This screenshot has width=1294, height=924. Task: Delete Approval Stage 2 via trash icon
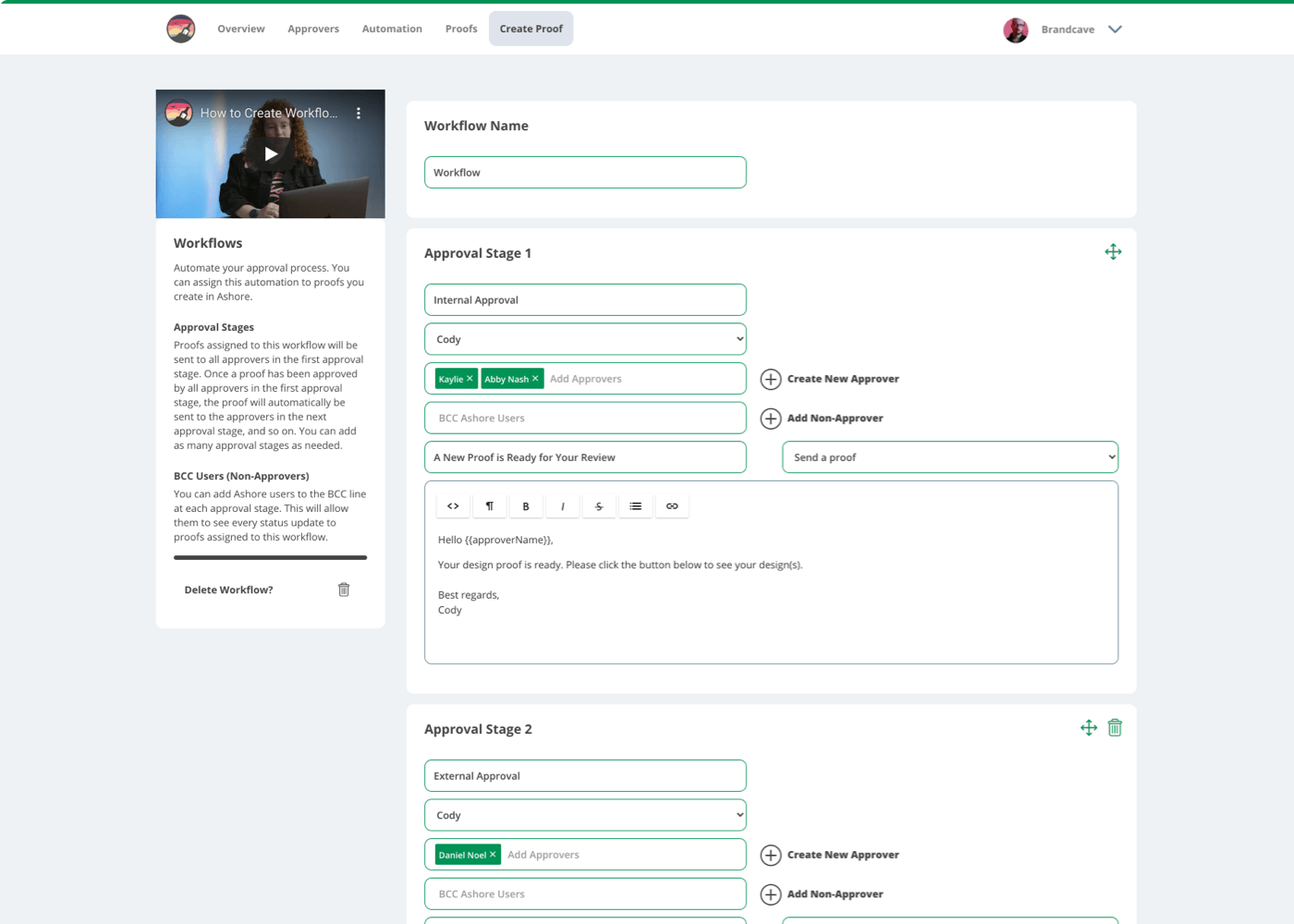point(1115,727)
